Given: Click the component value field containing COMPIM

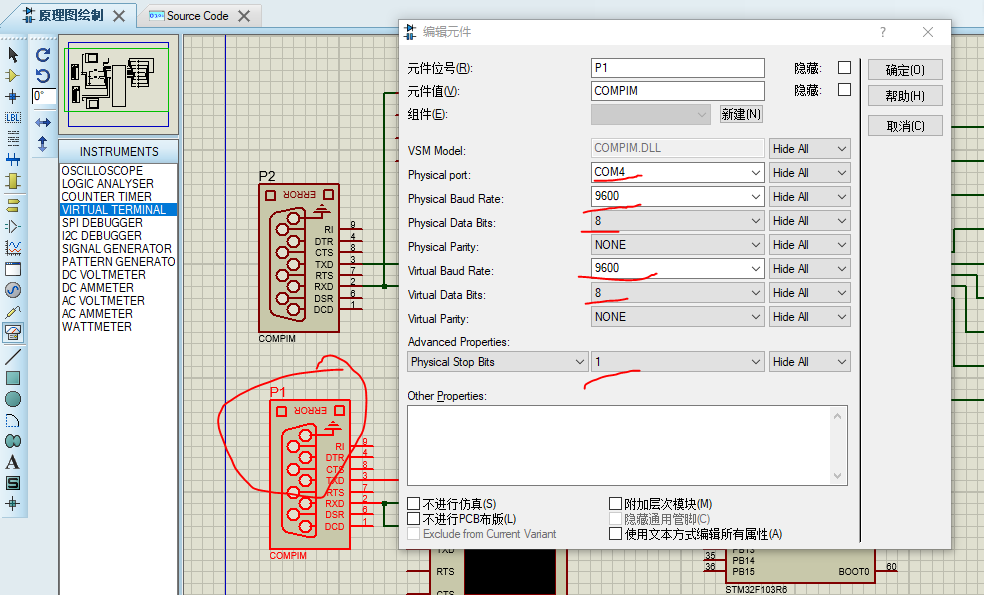Looking at the screenshot, I should point(678,91).
